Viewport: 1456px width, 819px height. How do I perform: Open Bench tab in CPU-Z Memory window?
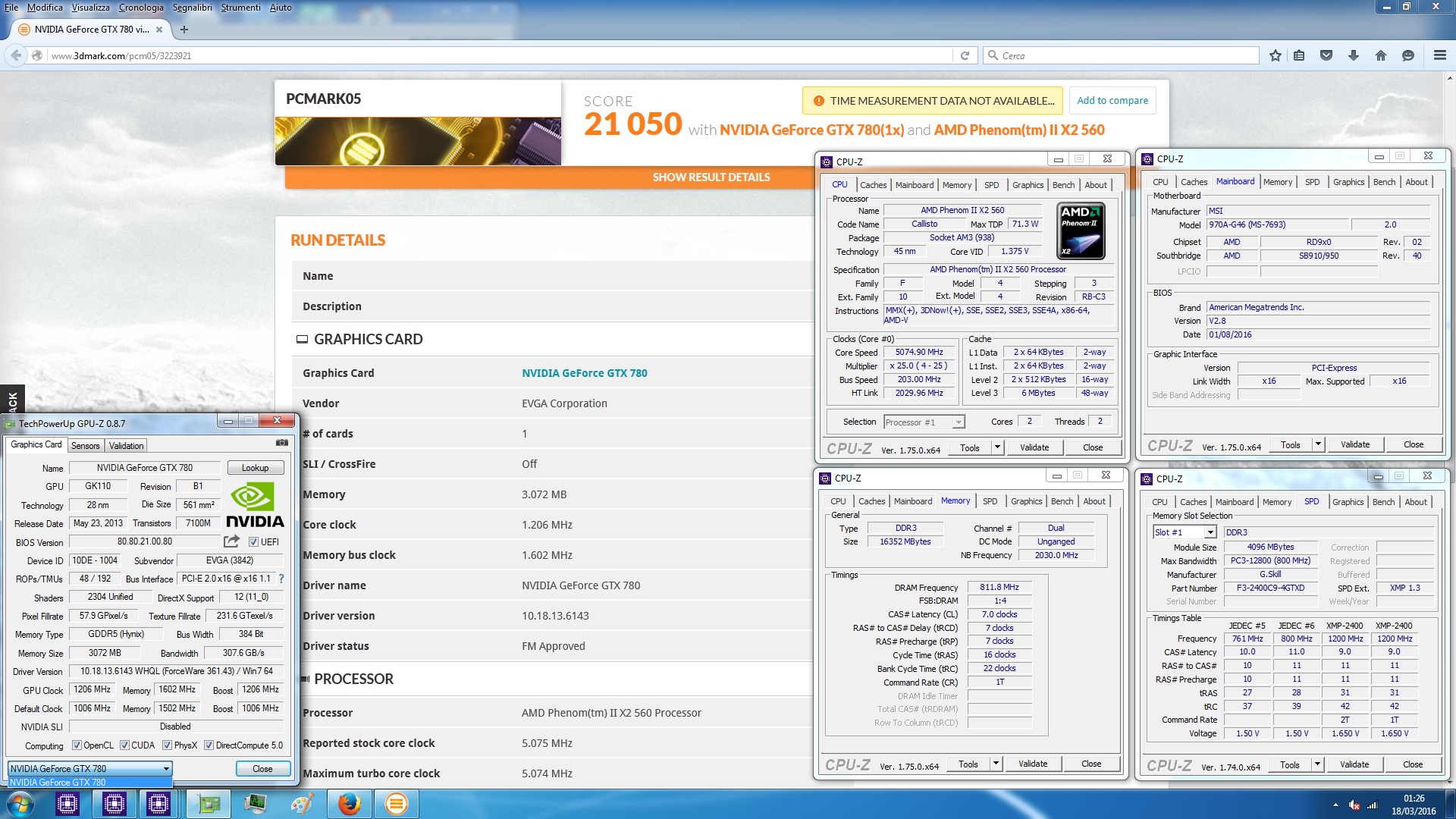1062,501
